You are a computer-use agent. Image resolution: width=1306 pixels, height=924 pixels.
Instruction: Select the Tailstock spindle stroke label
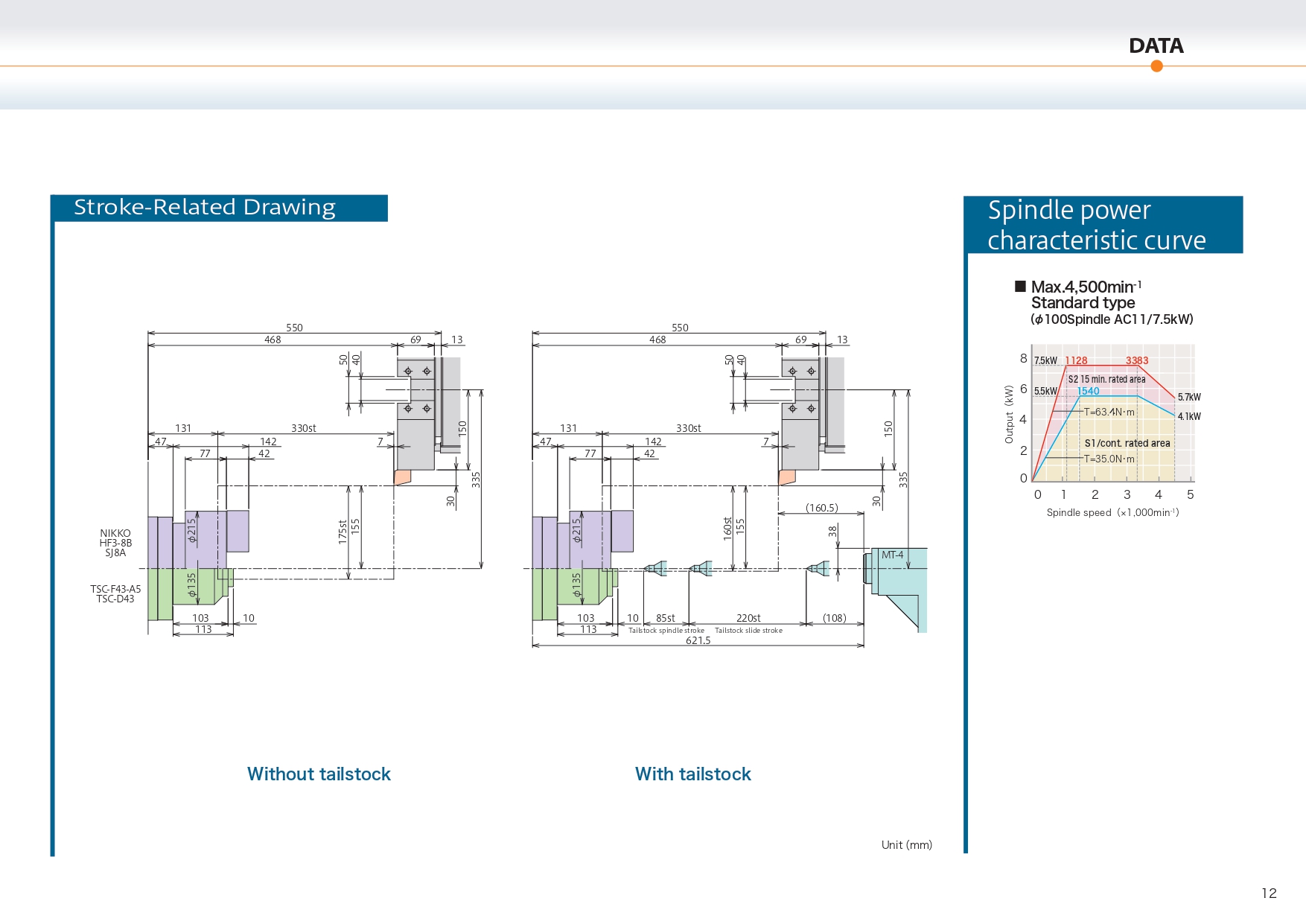(666, 631)
